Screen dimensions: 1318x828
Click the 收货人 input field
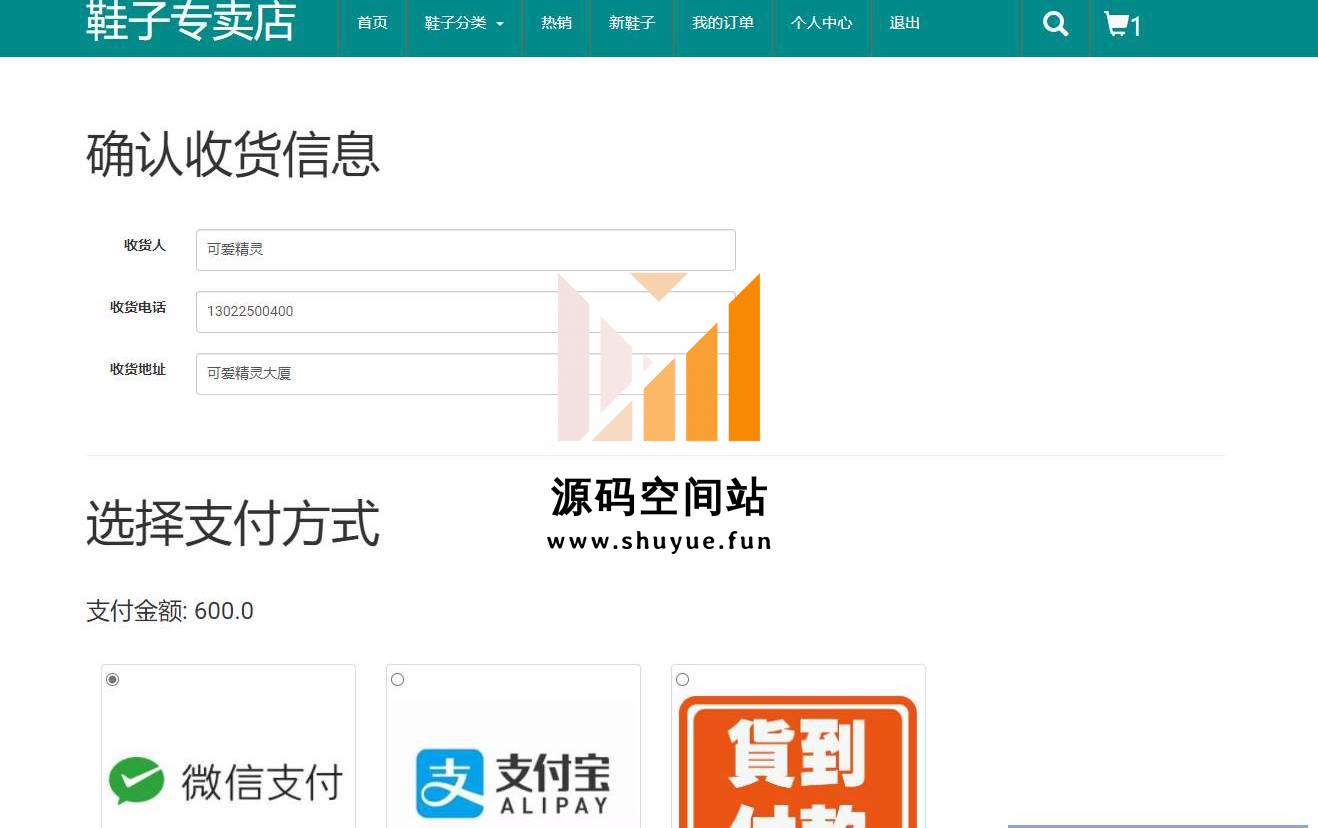pos(465,250)
